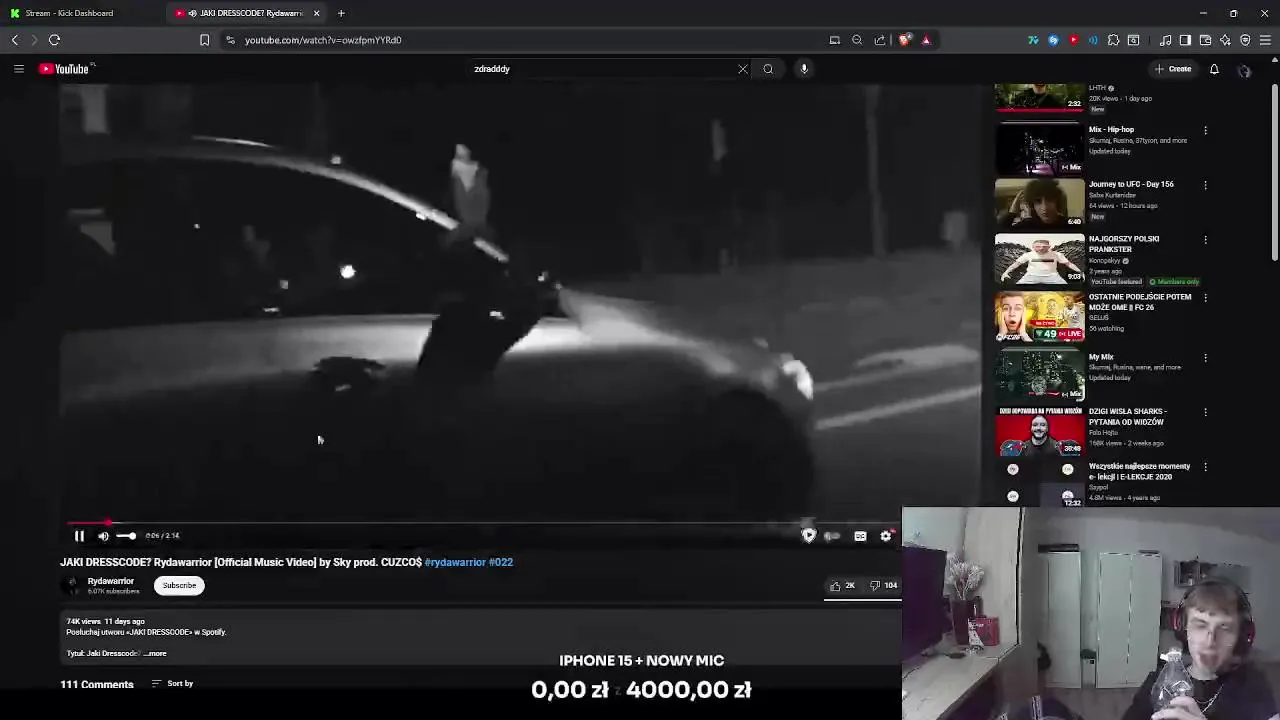Toggle subtitles/captions button in player
Screen dimensions: 1280x720
(860, 536)
